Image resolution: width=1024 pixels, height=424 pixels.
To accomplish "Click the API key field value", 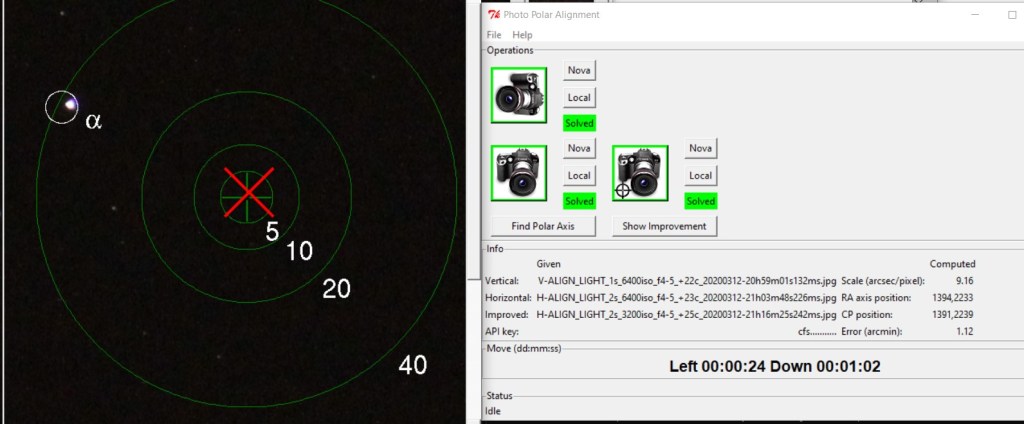I will point(815,331).
